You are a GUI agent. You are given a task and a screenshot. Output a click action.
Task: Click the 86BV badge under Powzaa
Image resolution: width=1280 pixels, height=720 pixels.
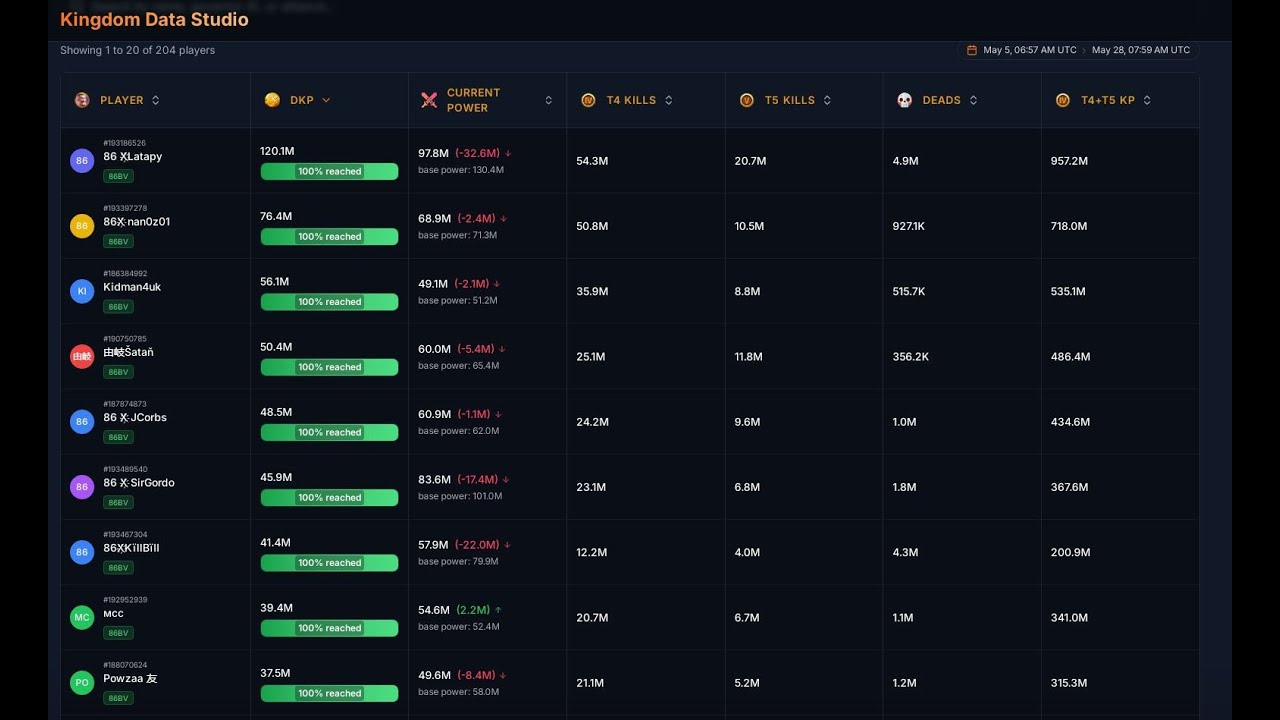(x=118, y=699)
